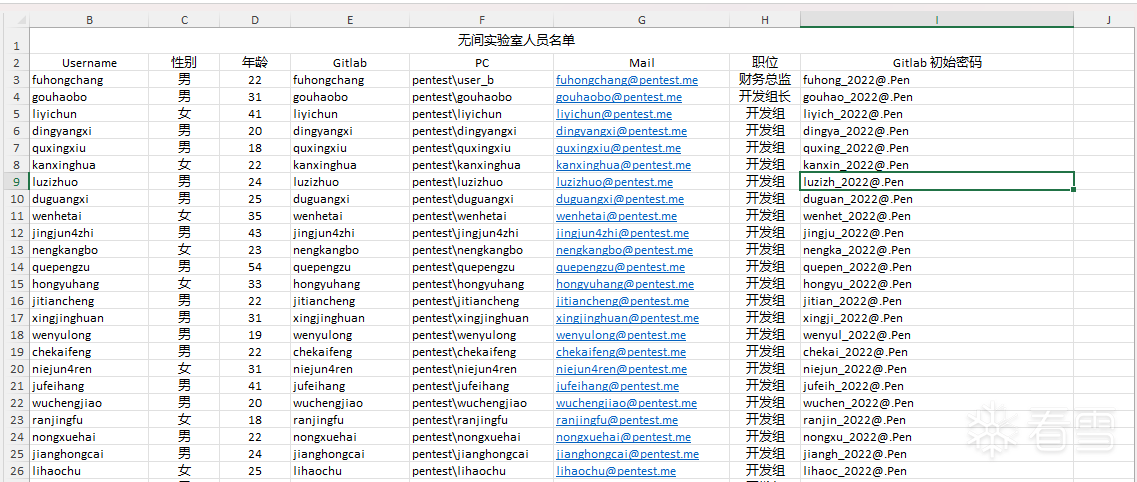Image resolution: width=1137 pixels, height=482 pixels.
Task: Select the Mail header cell
Action: coord(642,63)
